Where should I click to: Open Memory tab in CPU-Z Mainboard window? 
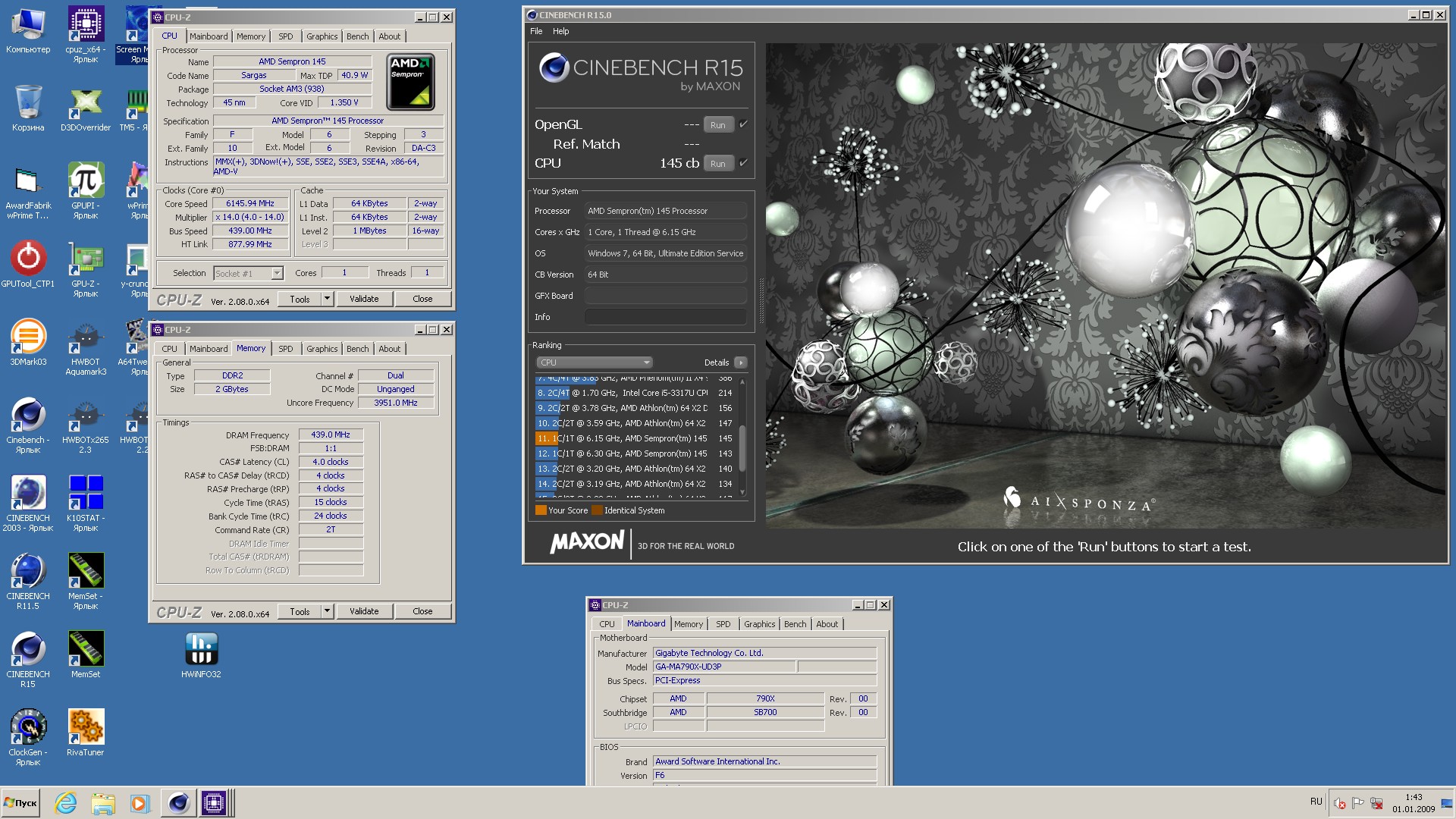[689, 624]
